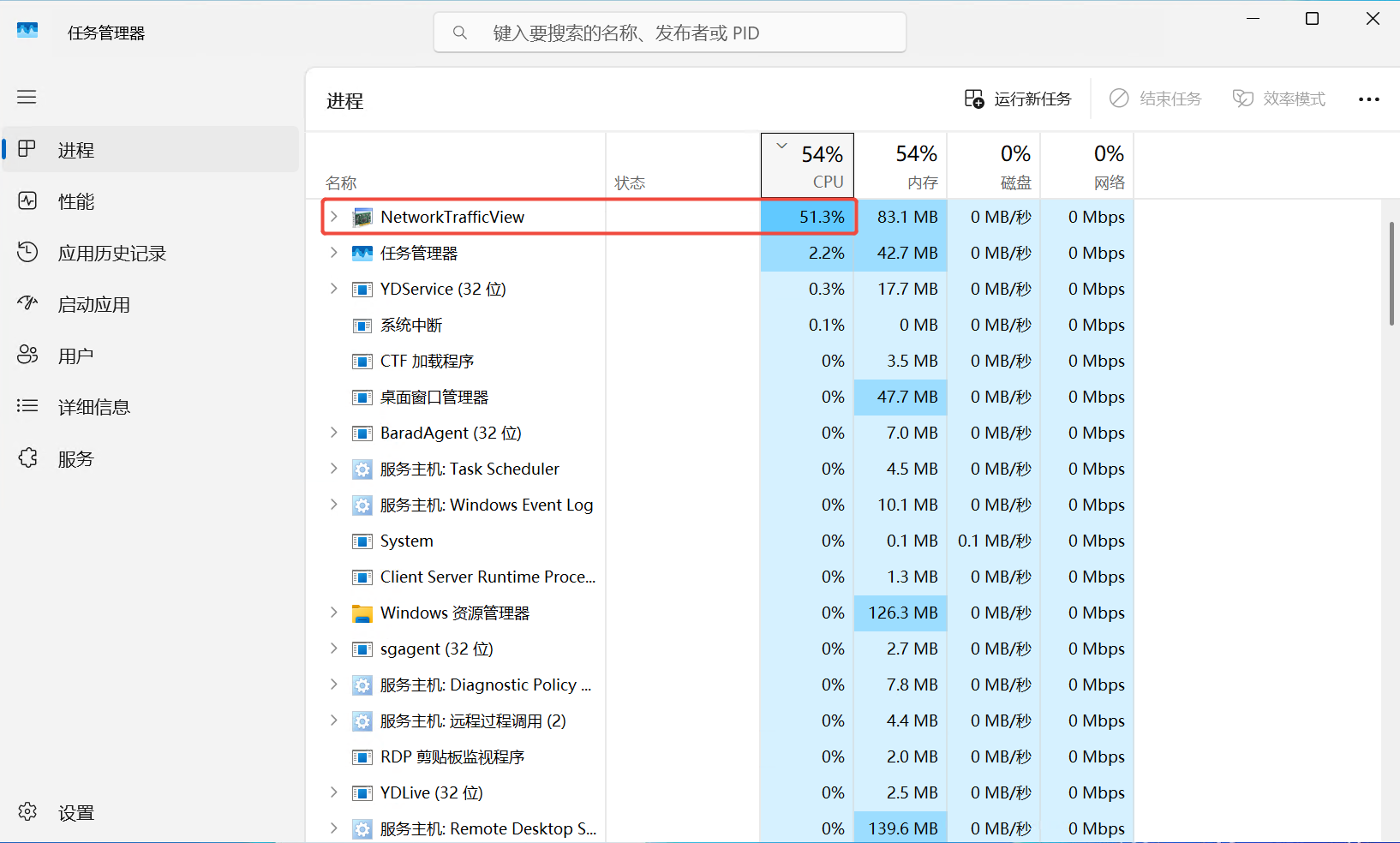1400x843 pixels.
Task: Click the YDLive process icon
Action: pos(362,793)
